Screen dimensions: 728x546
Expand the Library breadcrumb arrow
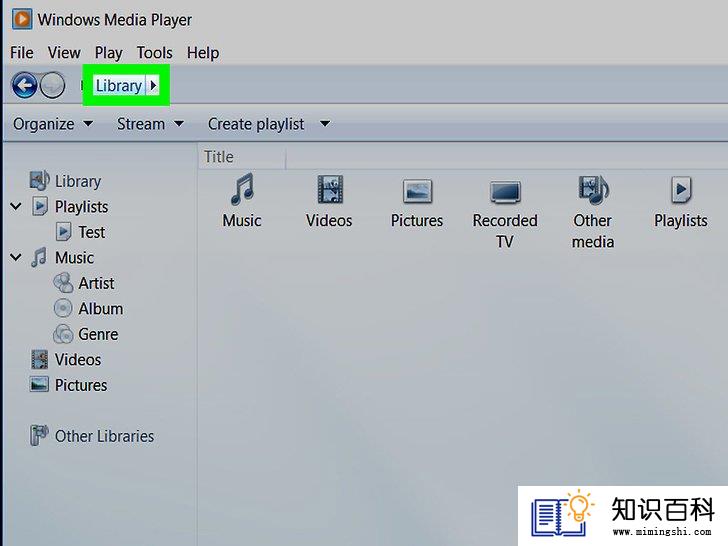(153, 85)
